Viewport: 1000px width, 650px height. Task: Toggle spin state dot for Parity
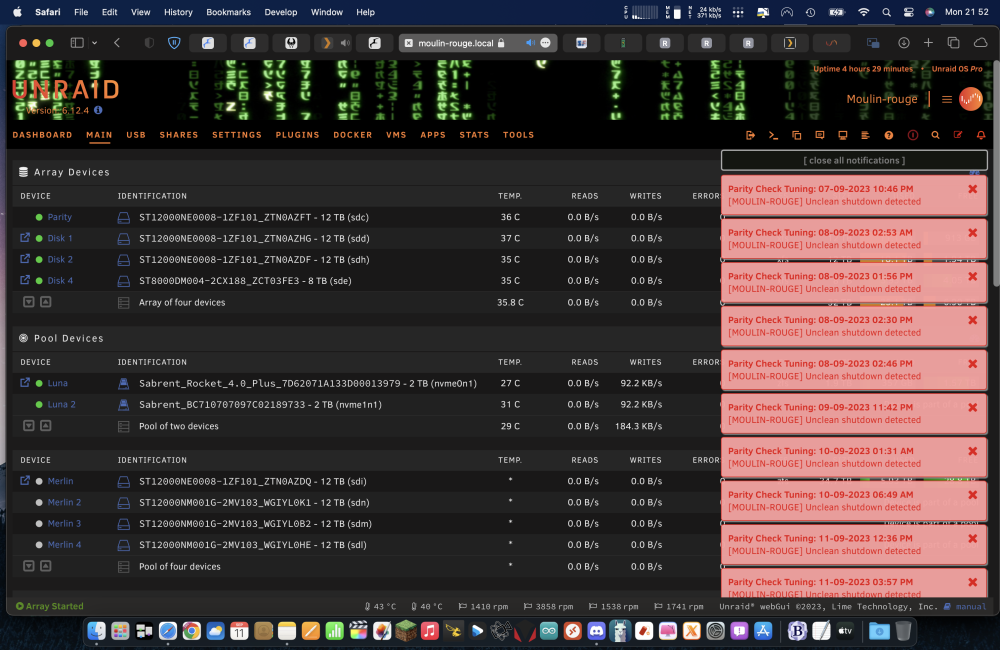click(x=39, y=218)
